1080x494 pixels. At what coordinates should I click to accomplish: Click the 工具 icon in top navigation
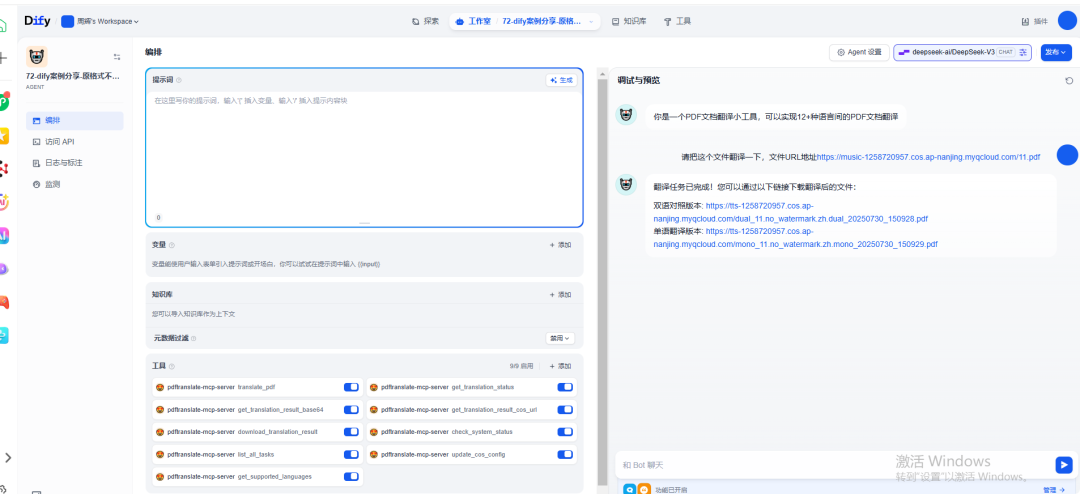(x=667, y=21)
